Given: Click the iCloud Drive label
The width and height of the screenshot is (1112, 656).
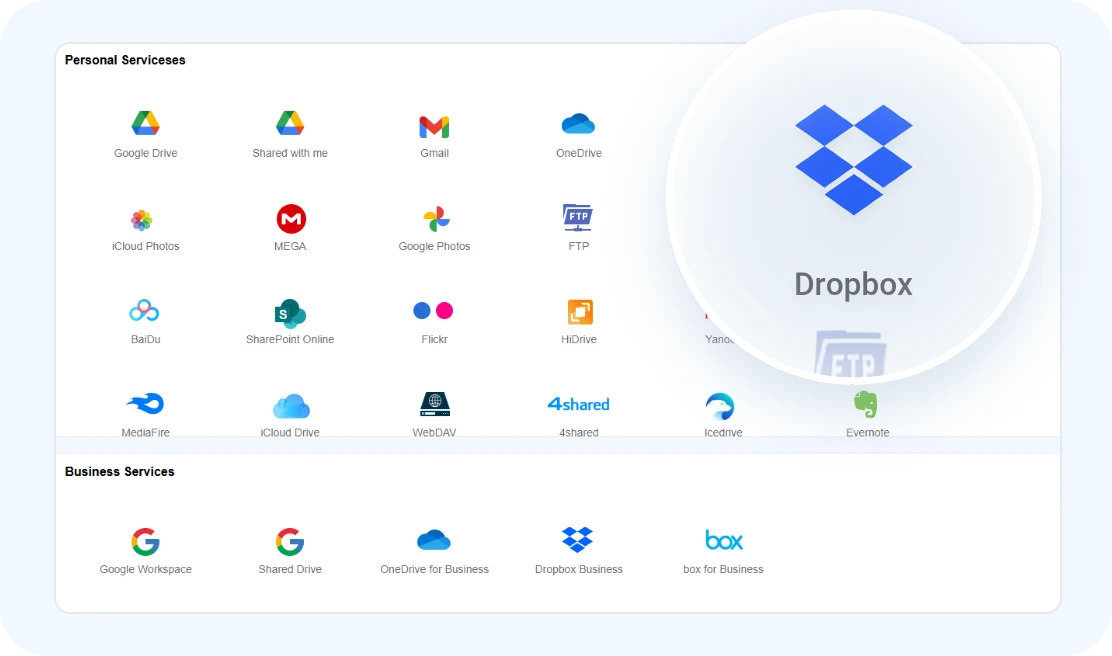Looking at the screenshot, I should (290, 433).
